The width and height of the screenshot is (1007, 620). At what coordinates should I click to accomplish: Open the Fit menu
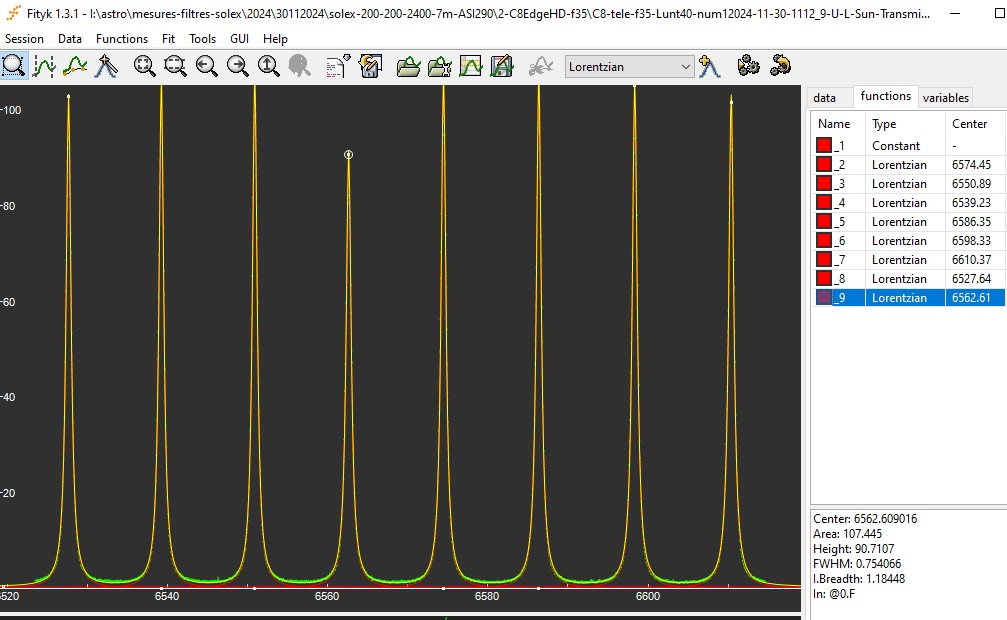169,38
